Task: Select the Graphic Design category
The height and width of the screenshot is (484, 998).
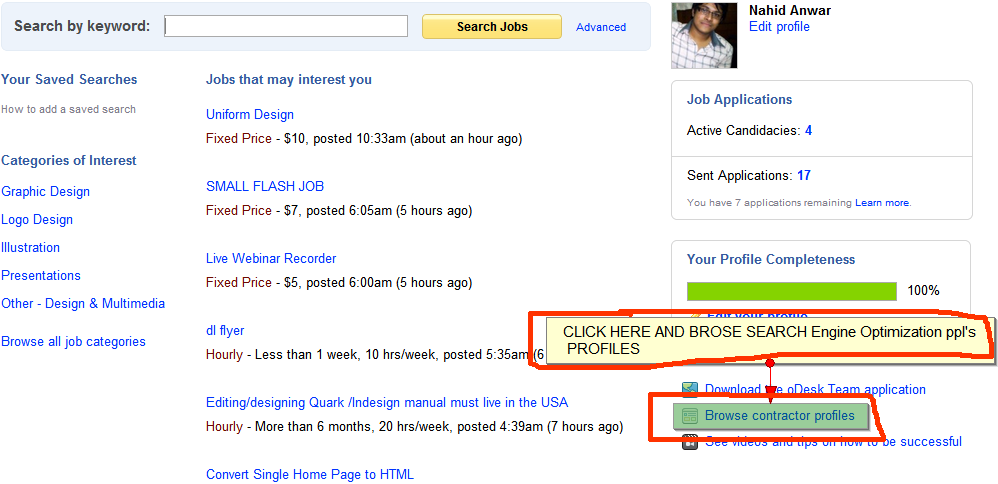Action: tap(45, 191)
